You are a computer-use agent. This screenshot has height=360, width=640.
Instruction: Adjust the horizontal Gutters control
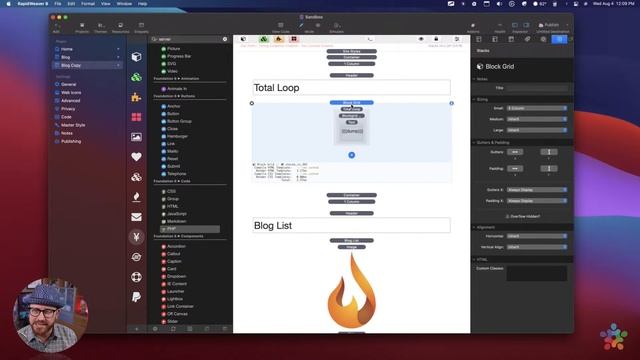point(515,152)
